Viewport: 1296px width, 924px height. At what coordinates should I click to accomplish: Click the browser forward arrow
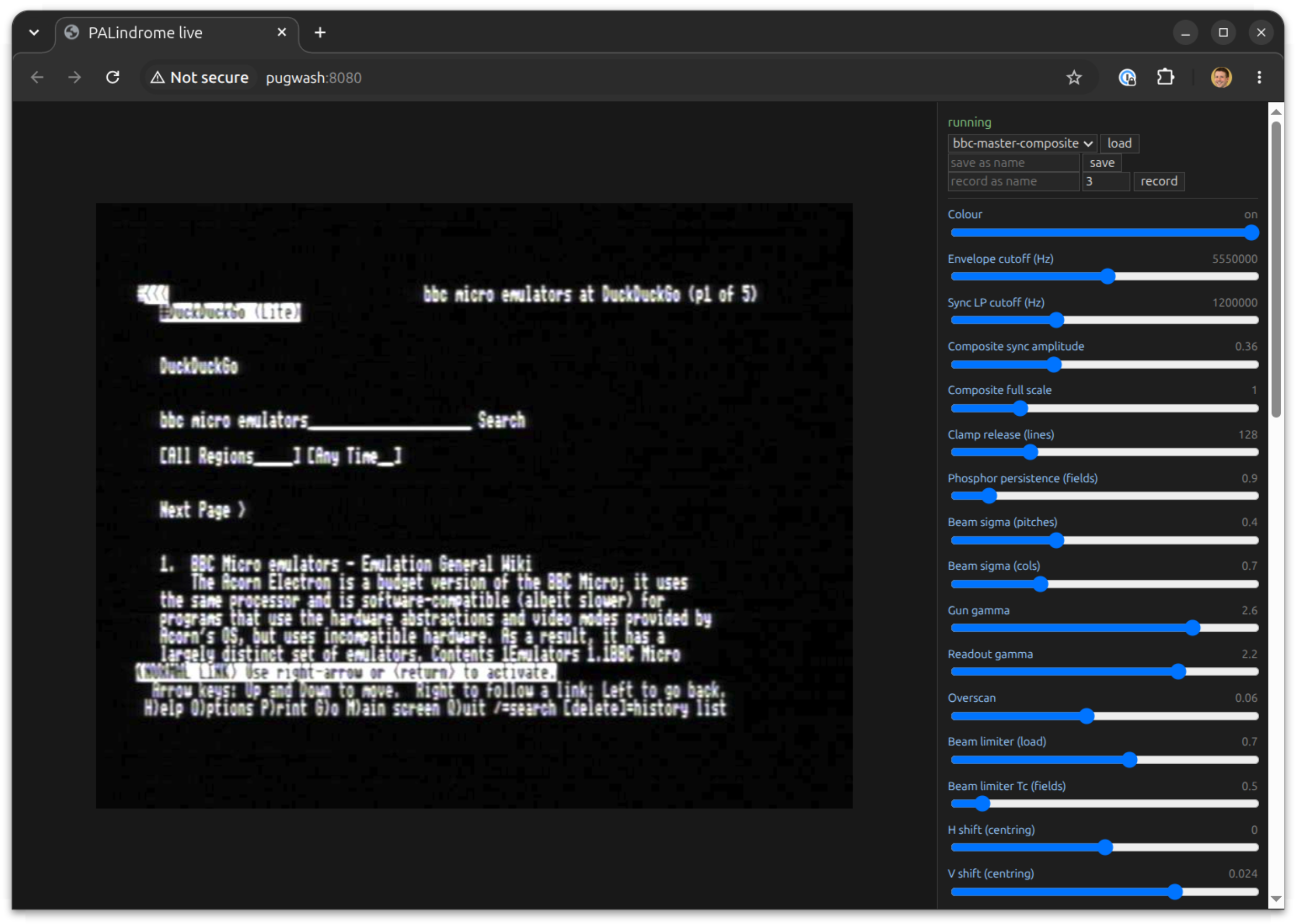tap(75, 77)
